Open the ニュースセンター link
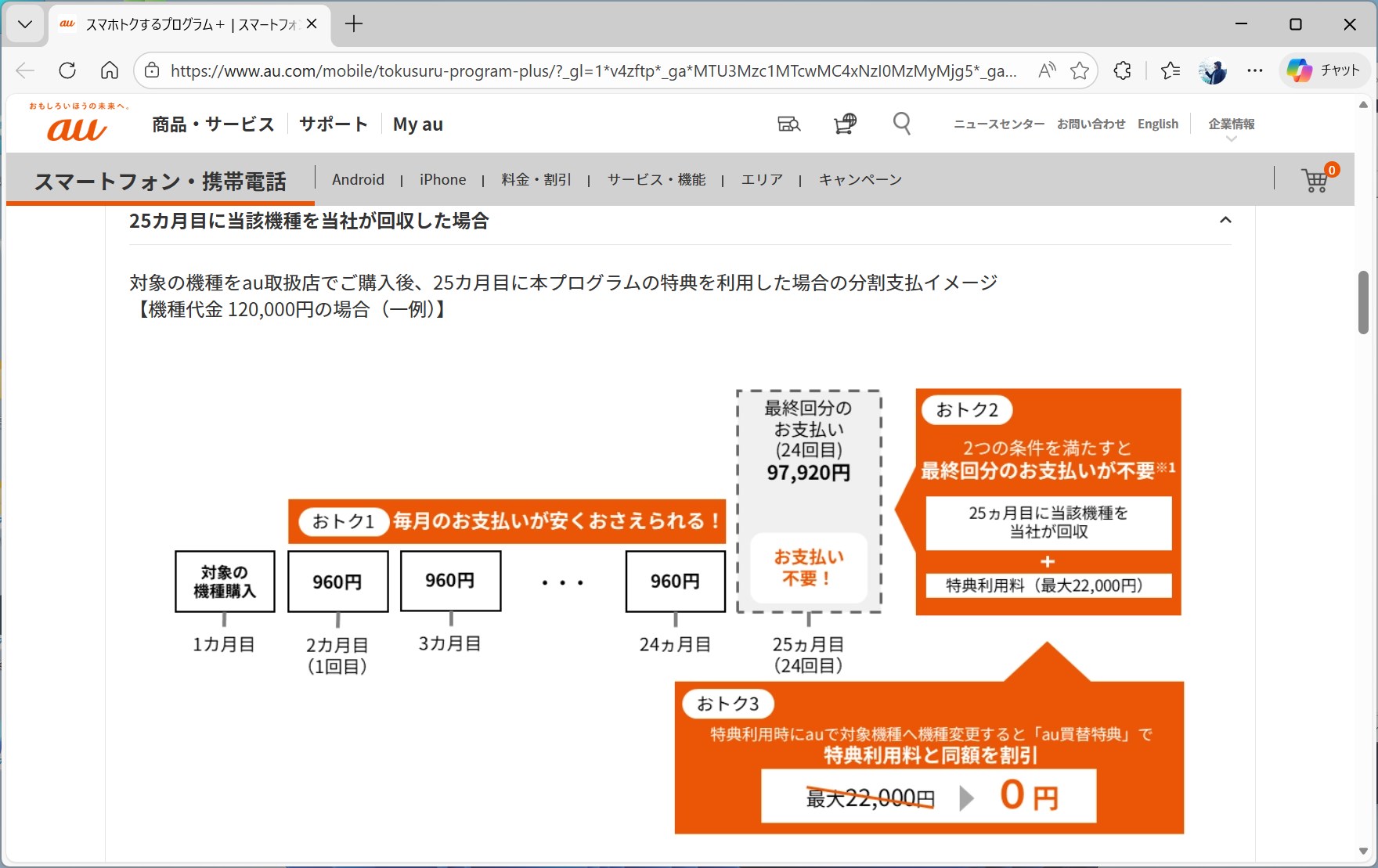This screenshot has height=868, width=1378. point(997,124)
